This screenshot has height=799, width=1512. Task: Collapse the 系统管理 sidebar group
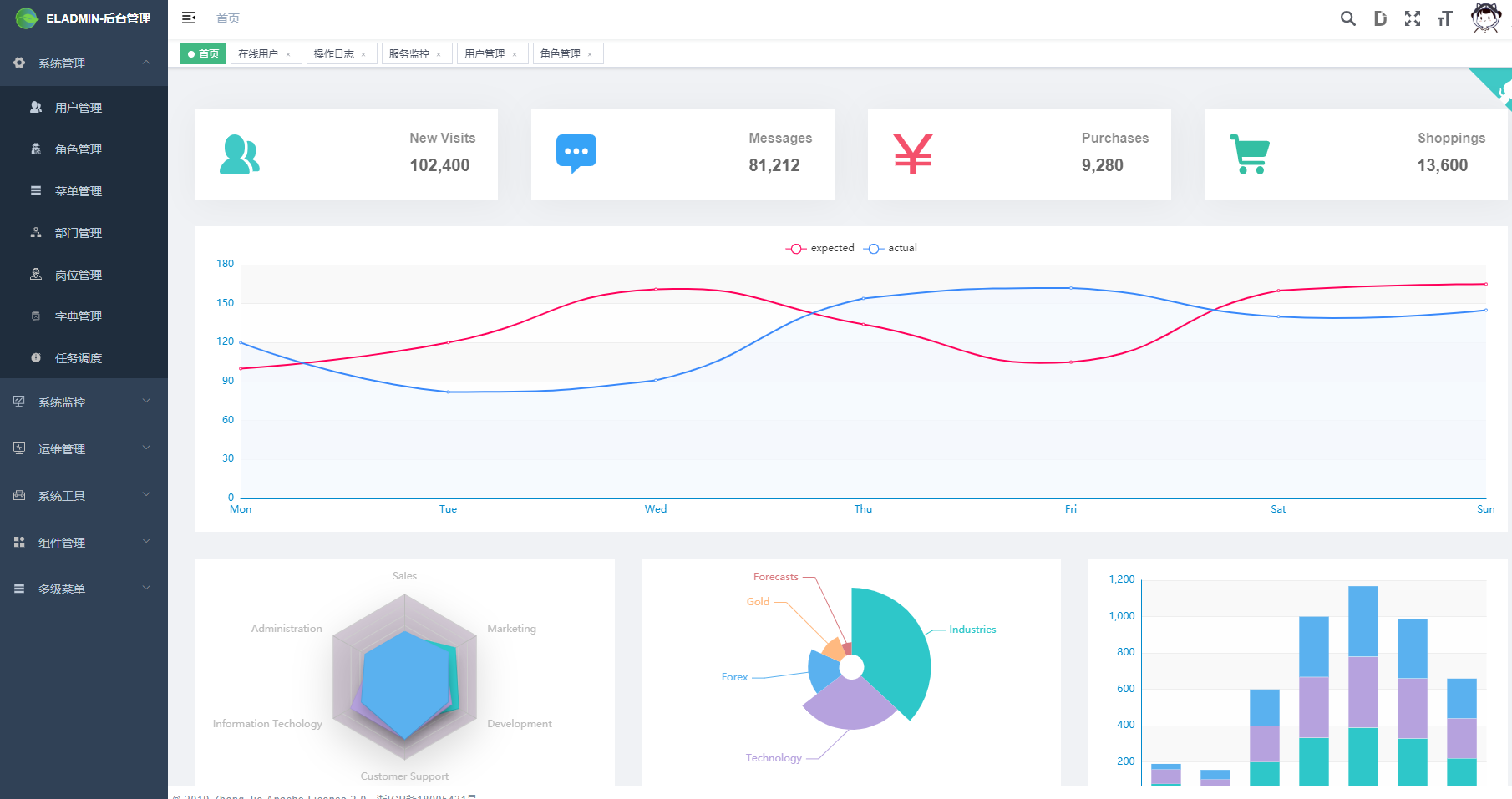pos(84,63)
